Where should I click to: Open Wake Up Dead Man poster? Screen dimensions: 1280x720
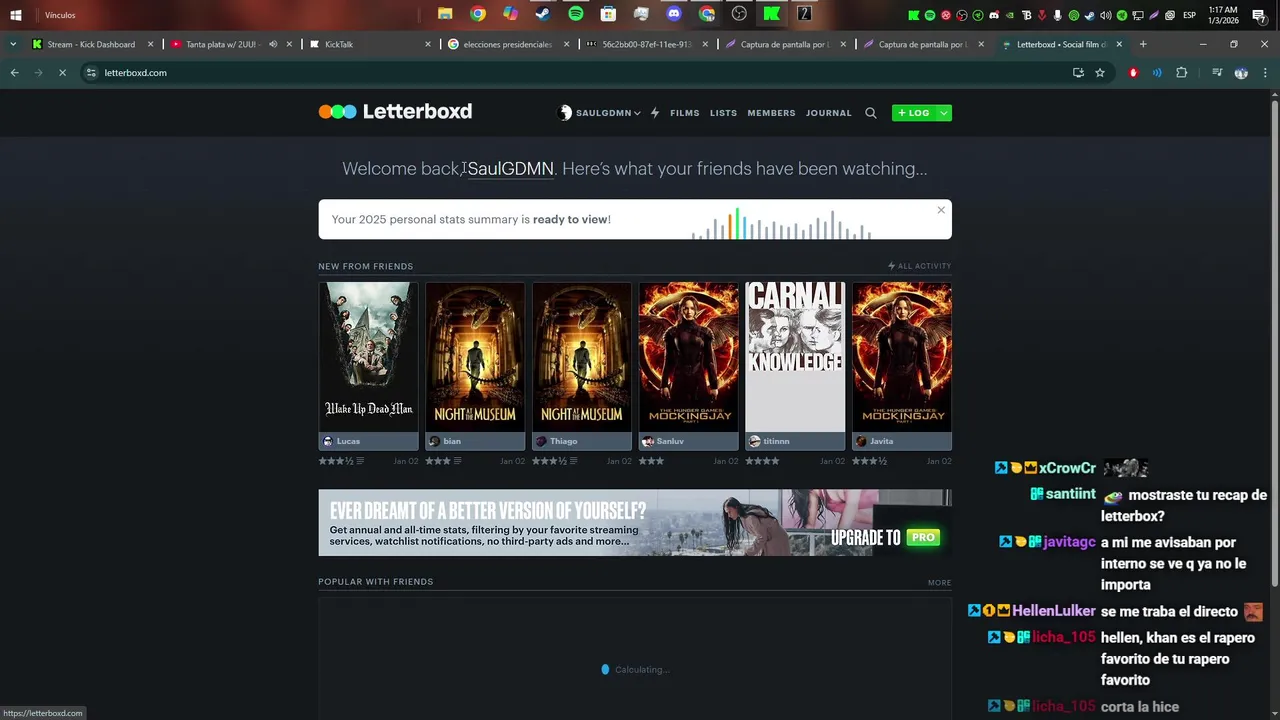(368, 357)
